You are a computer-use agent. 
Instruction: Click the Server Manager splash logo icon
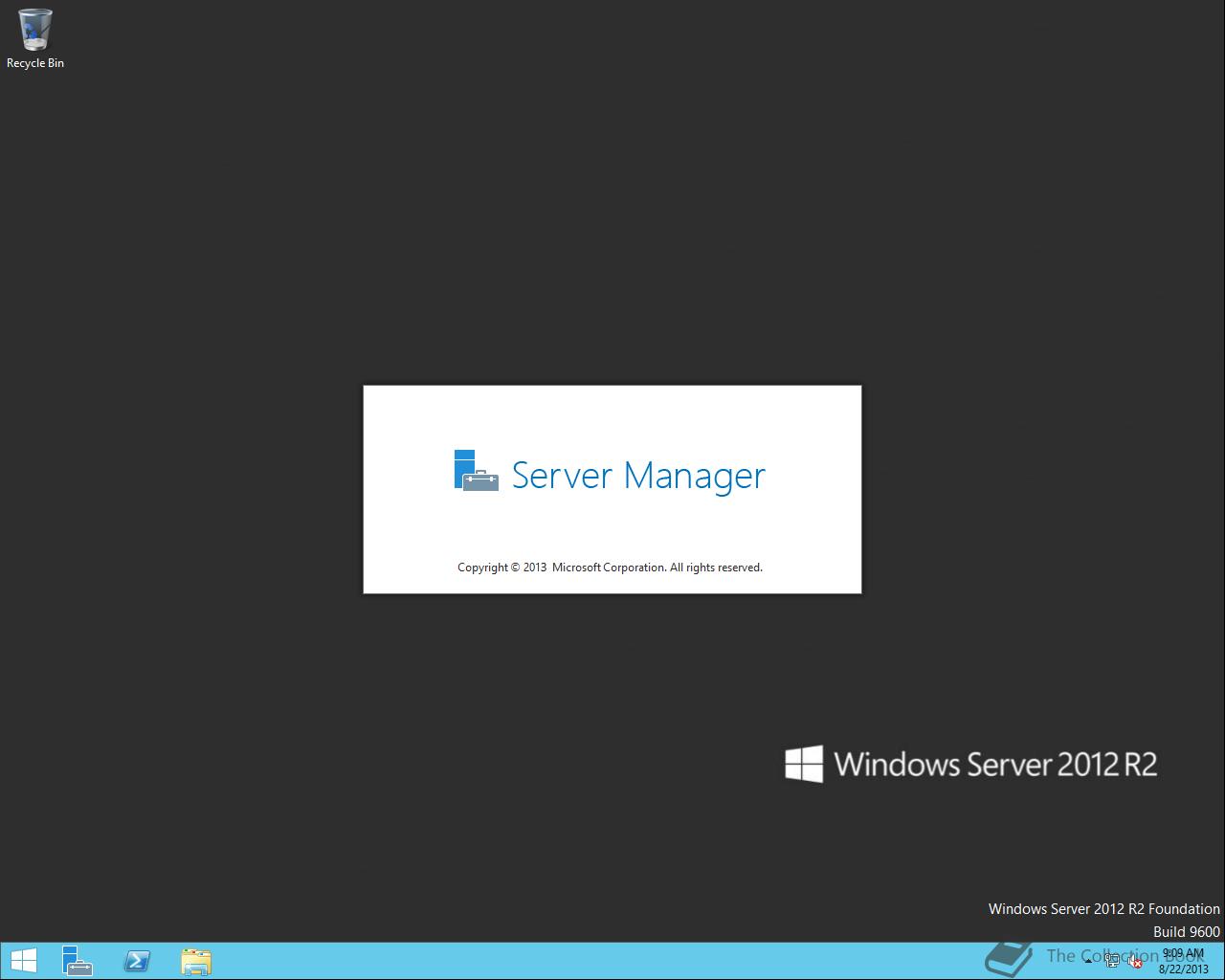(x=476, y=471)
